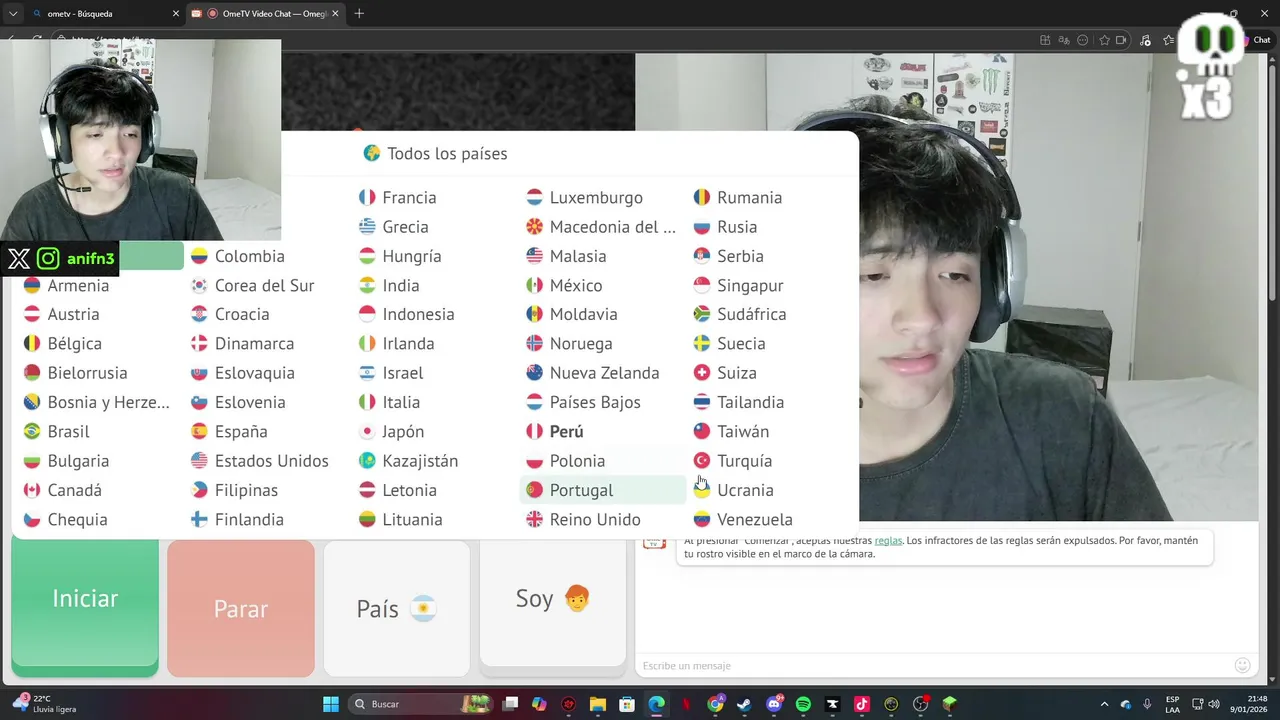Select Venezuela country entry
This screenshot has width=1280, height=720.
click(743, 520)
